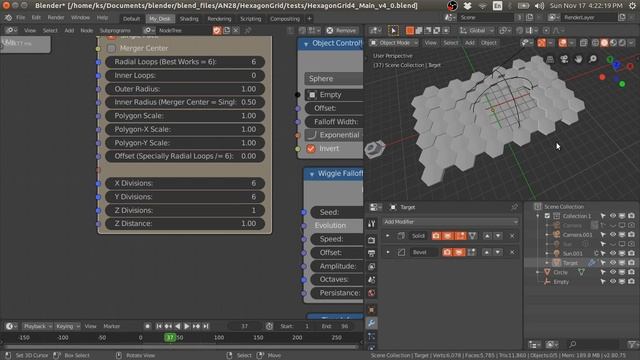
Task: Jump to the first frame
Action: click(x=158, y=326)
